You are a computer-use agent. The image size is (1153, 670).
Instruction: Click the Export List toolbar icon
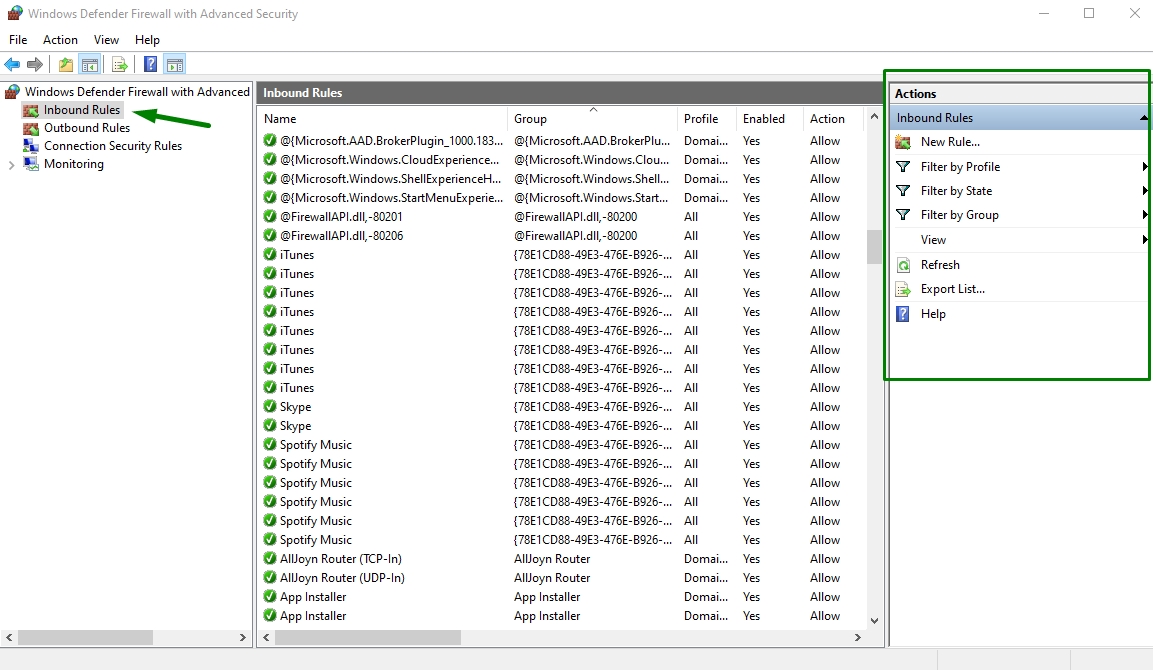point(119,65)
